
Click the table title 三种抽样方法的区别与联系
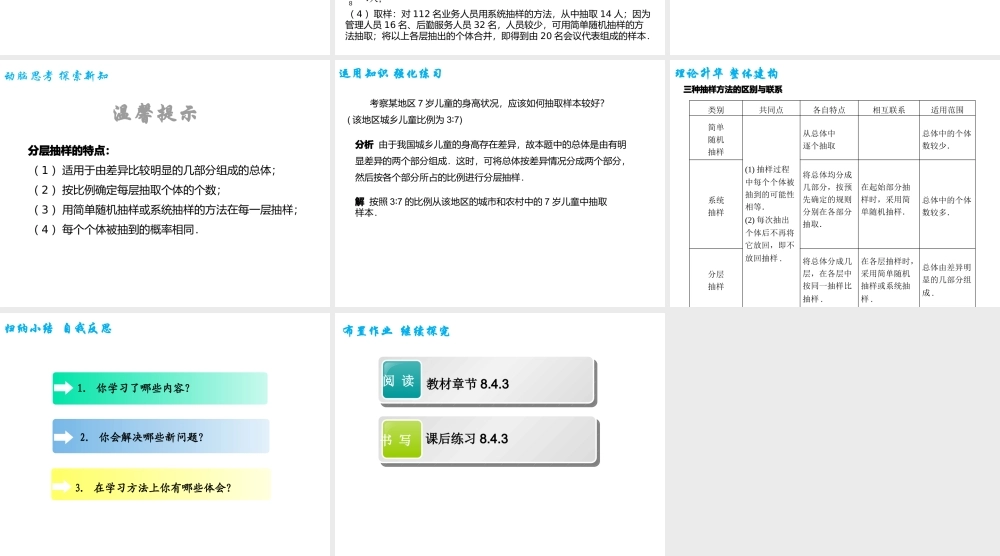733,89
